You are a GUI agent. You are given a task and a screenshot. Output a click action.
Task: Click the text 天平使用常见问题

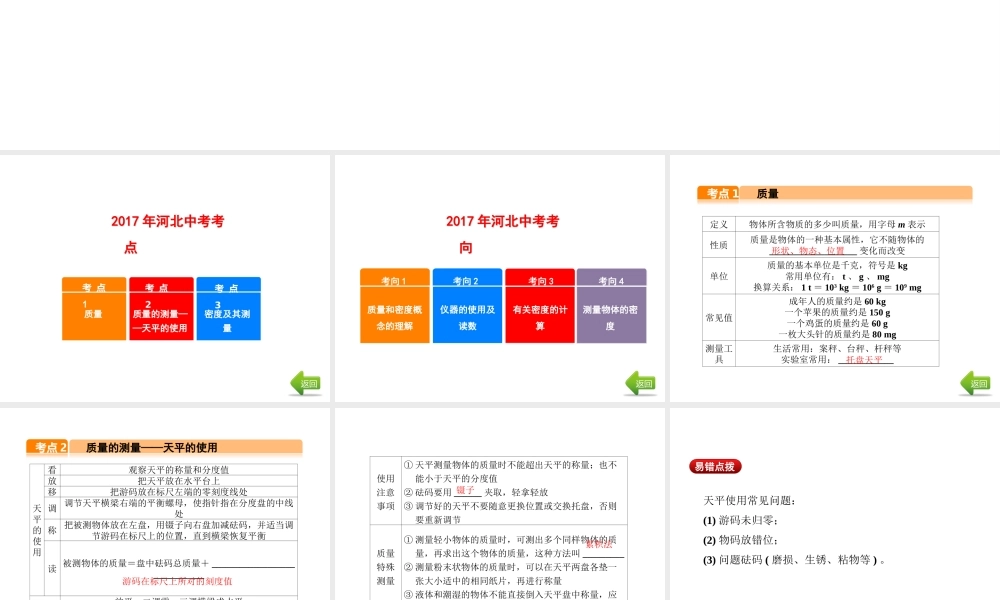click(749, 501)
